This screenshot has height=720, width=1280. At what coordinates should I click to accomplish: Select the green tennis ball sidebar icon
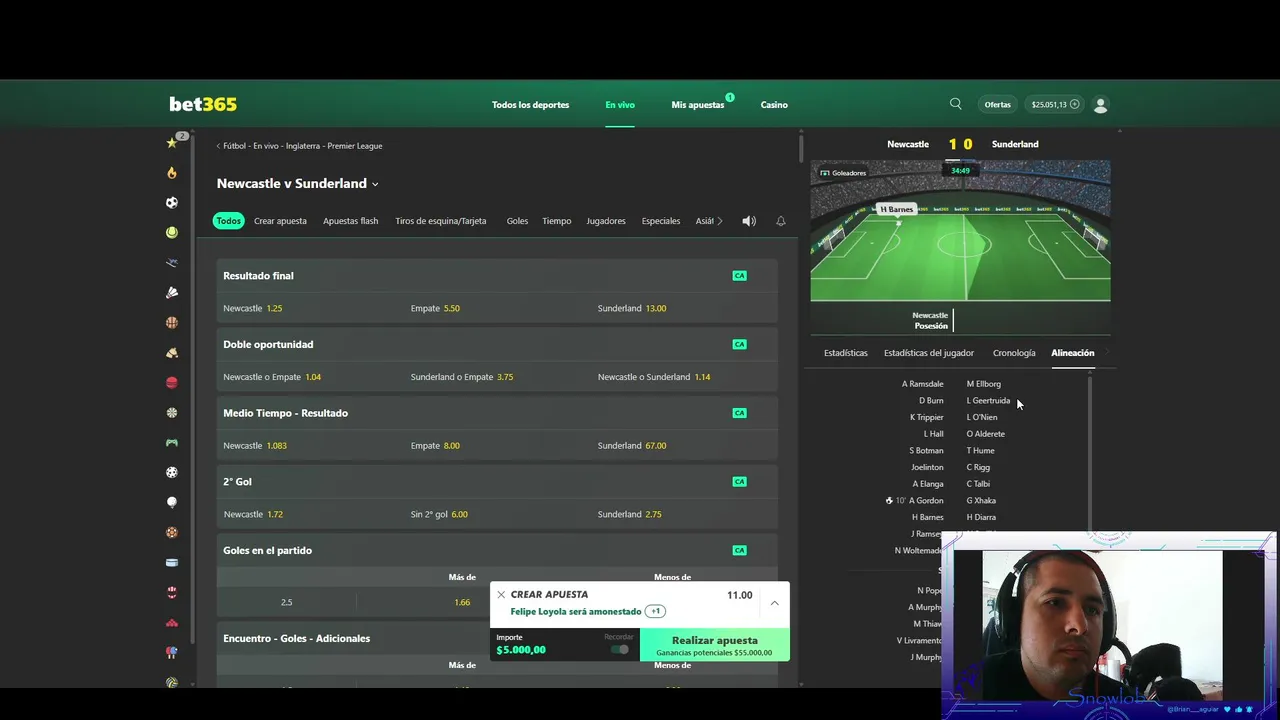(172, 233)
